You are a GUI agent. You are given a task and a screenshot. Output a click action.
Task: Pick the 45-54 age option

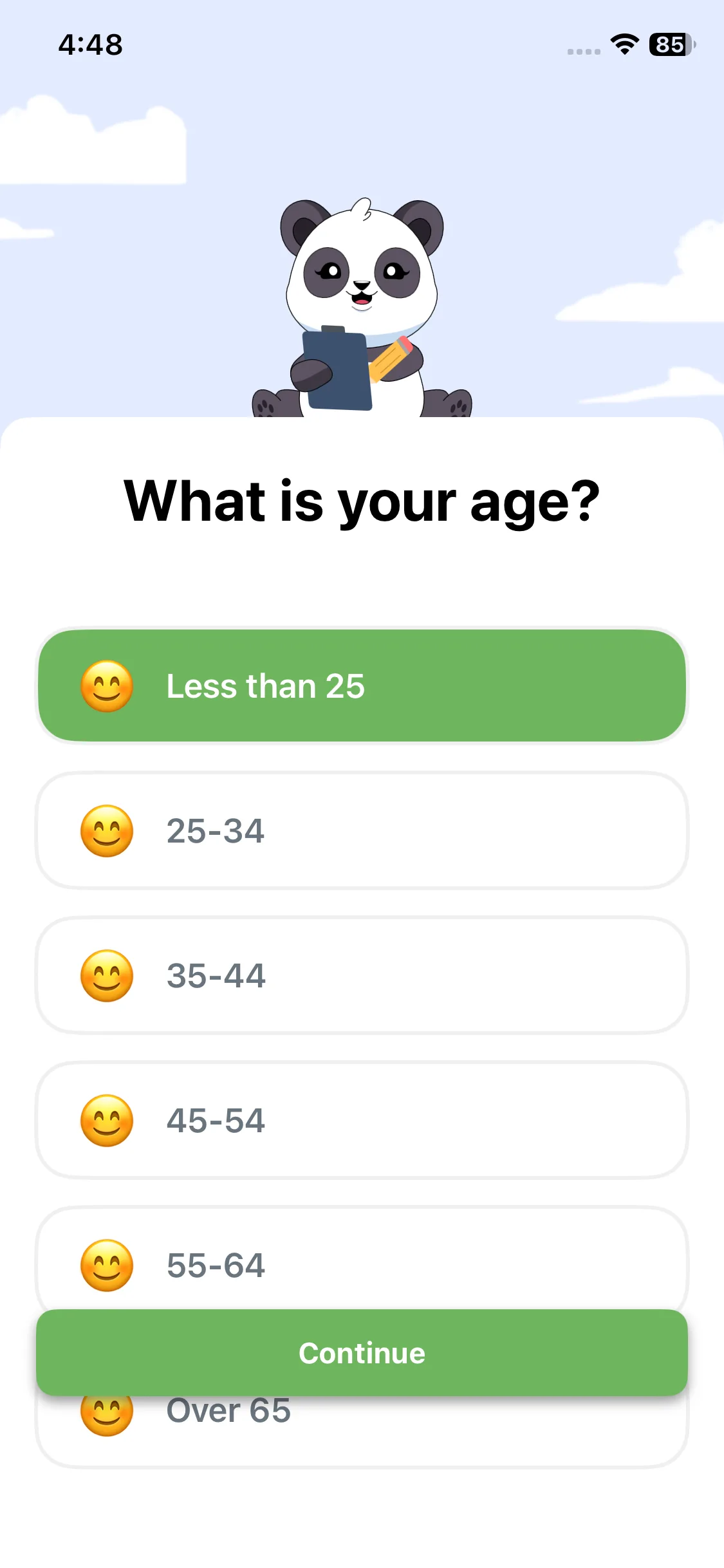(362, 1121)
